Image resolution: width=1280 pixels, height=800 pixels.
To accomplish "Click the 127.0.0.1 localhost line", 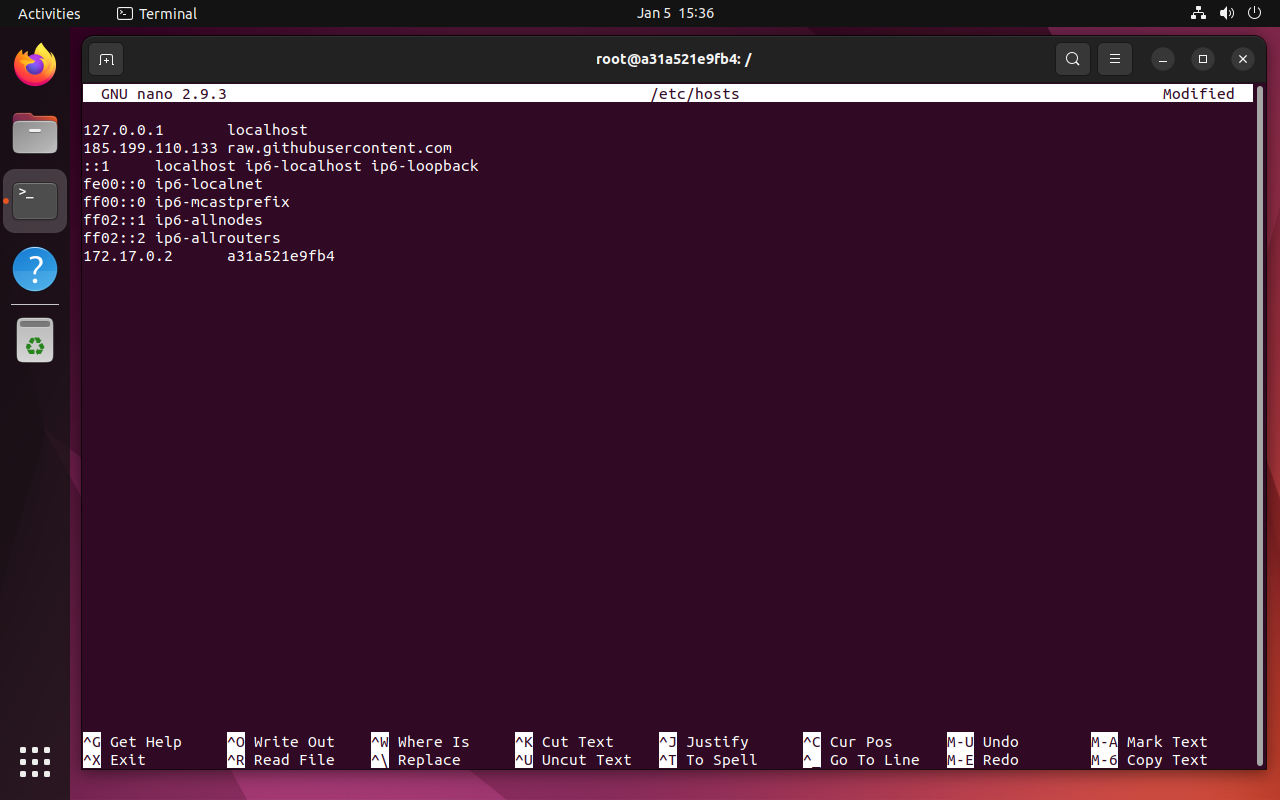I will tap(195, 130).
